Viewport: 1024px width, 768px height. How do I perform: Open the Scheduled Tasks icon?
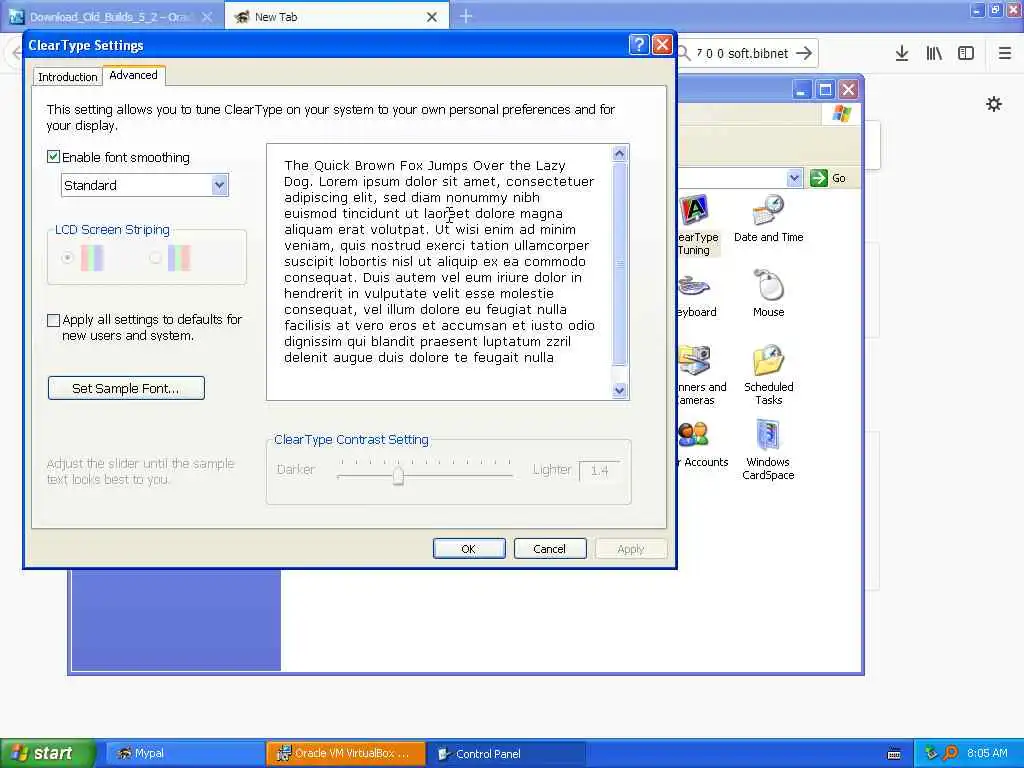point(769,375)
